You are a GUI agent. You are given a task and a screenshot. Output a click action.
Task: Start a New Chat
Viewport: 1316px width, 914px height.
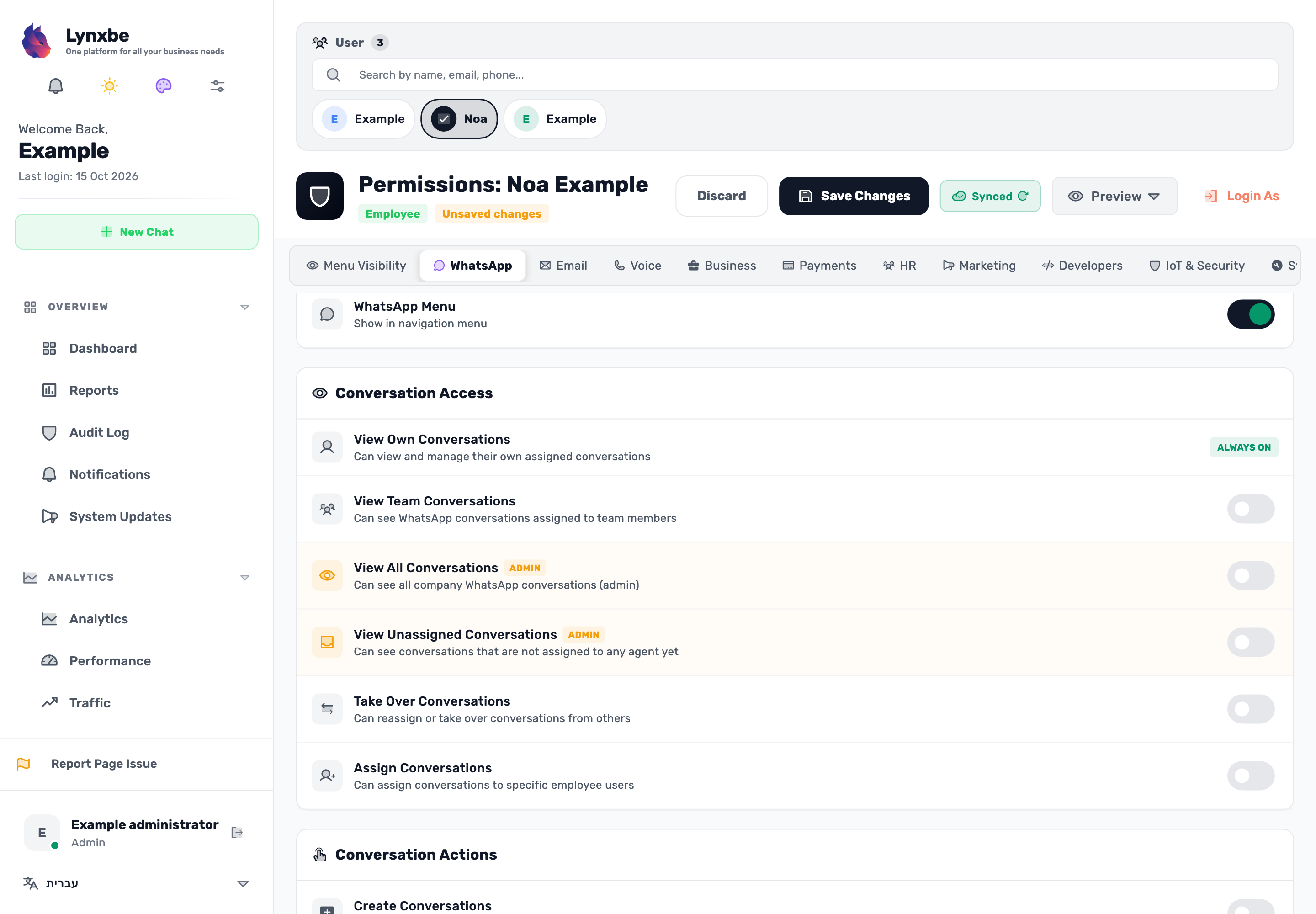point(136,232)
